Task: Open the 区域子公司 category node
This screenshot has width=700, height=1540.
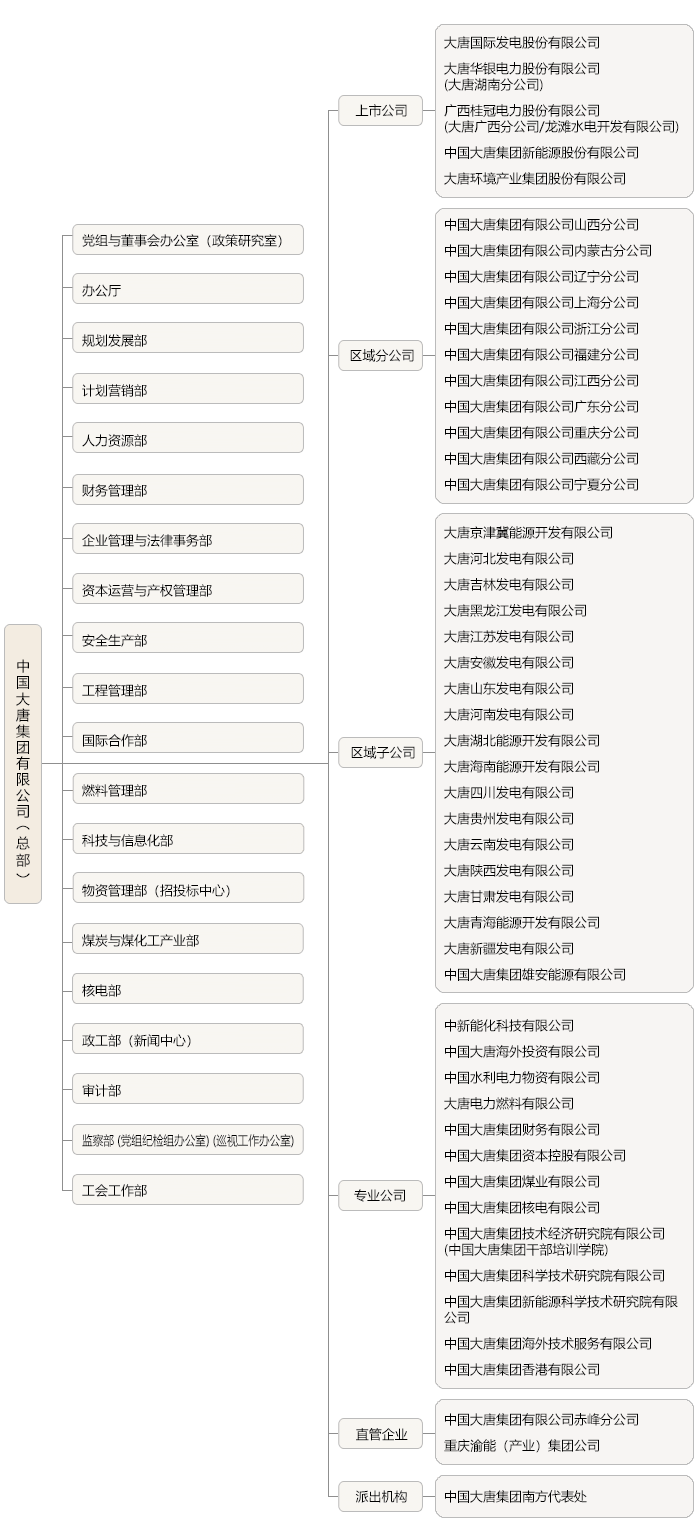Action: click(381, 753)
